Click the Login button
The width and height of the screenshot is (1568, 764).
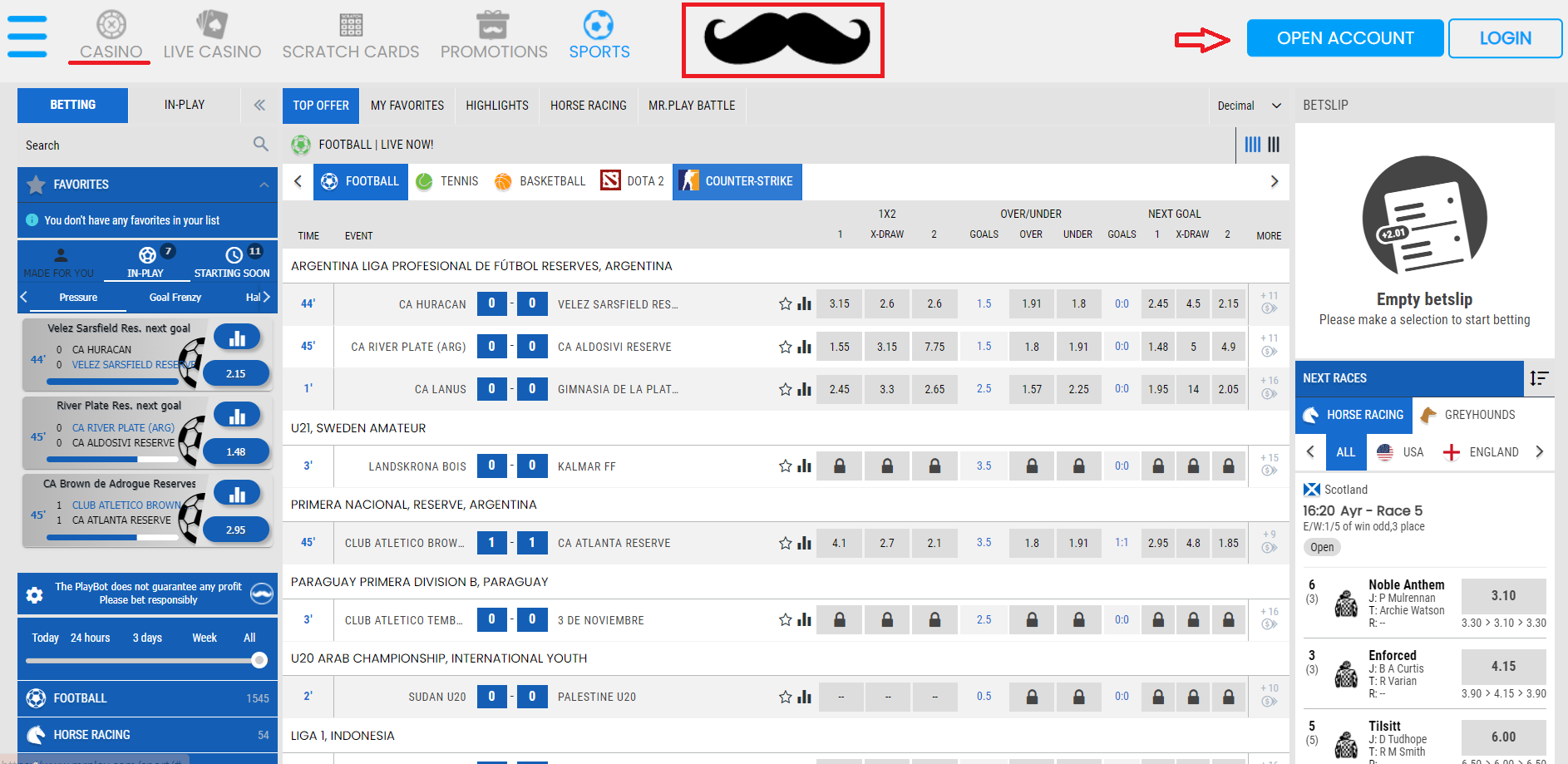click(1505, 38)
